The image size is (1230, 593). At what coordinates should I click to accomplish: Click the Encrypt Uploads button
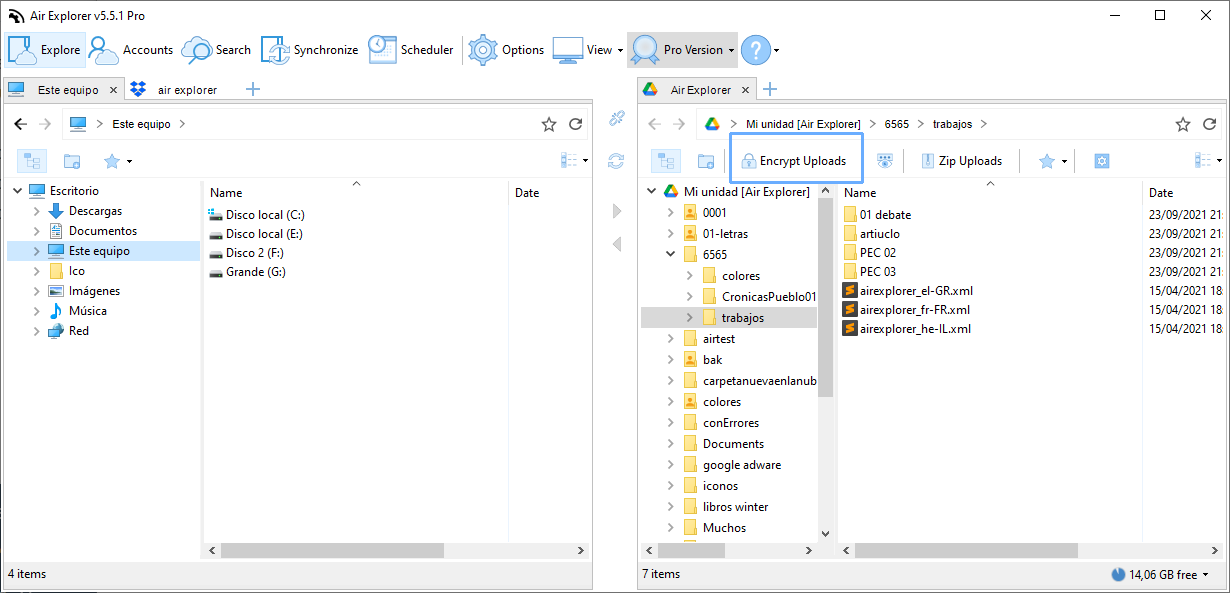pos(796,158)
